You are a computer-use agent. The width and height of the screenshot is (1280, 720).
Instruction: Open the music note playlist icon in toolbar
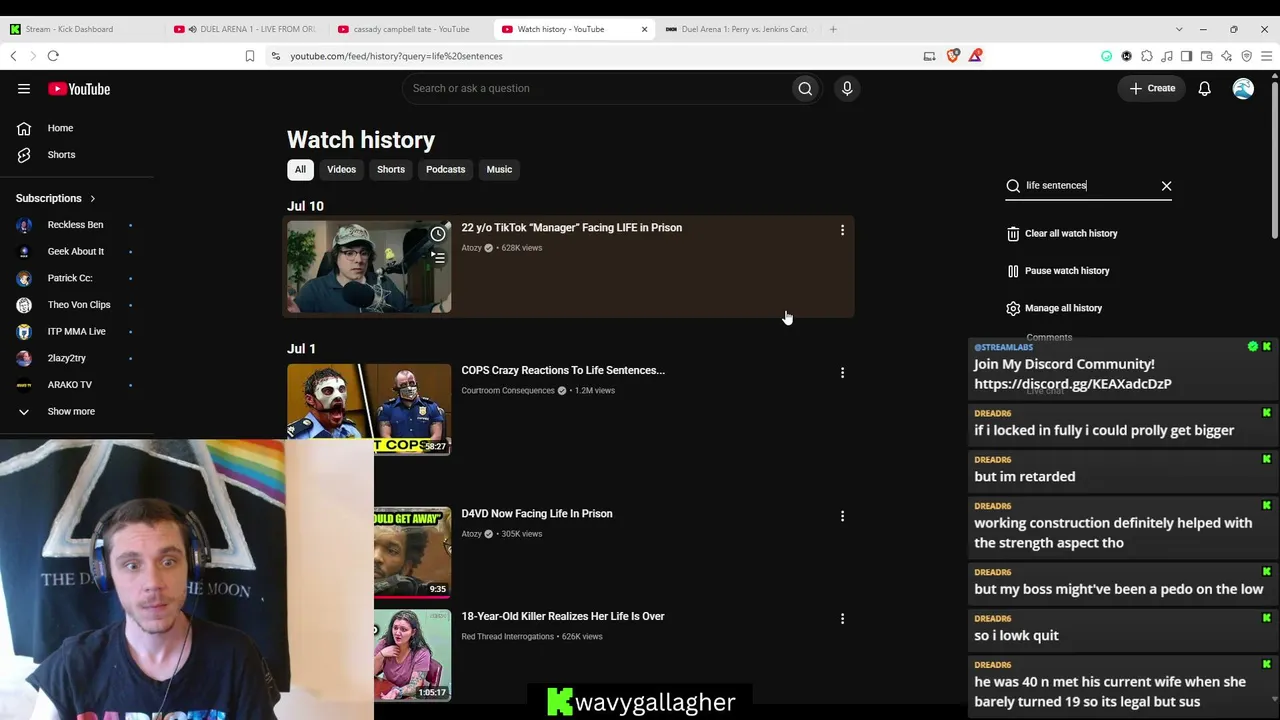(1167, 56)
